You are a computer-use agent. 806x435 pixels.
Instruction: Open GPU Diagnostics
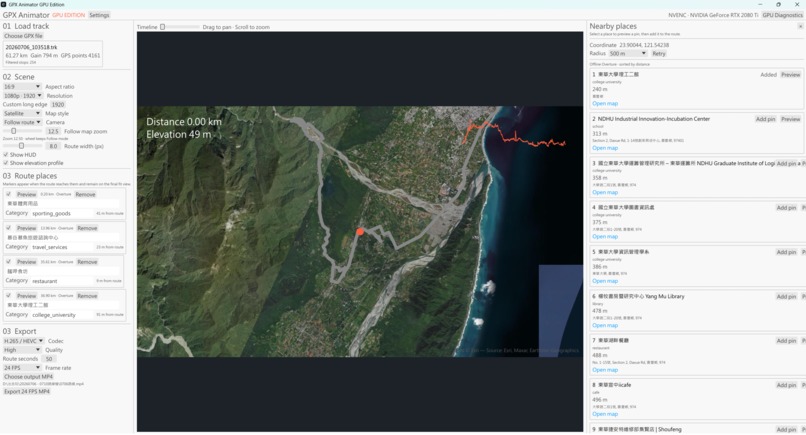point(782,15)
